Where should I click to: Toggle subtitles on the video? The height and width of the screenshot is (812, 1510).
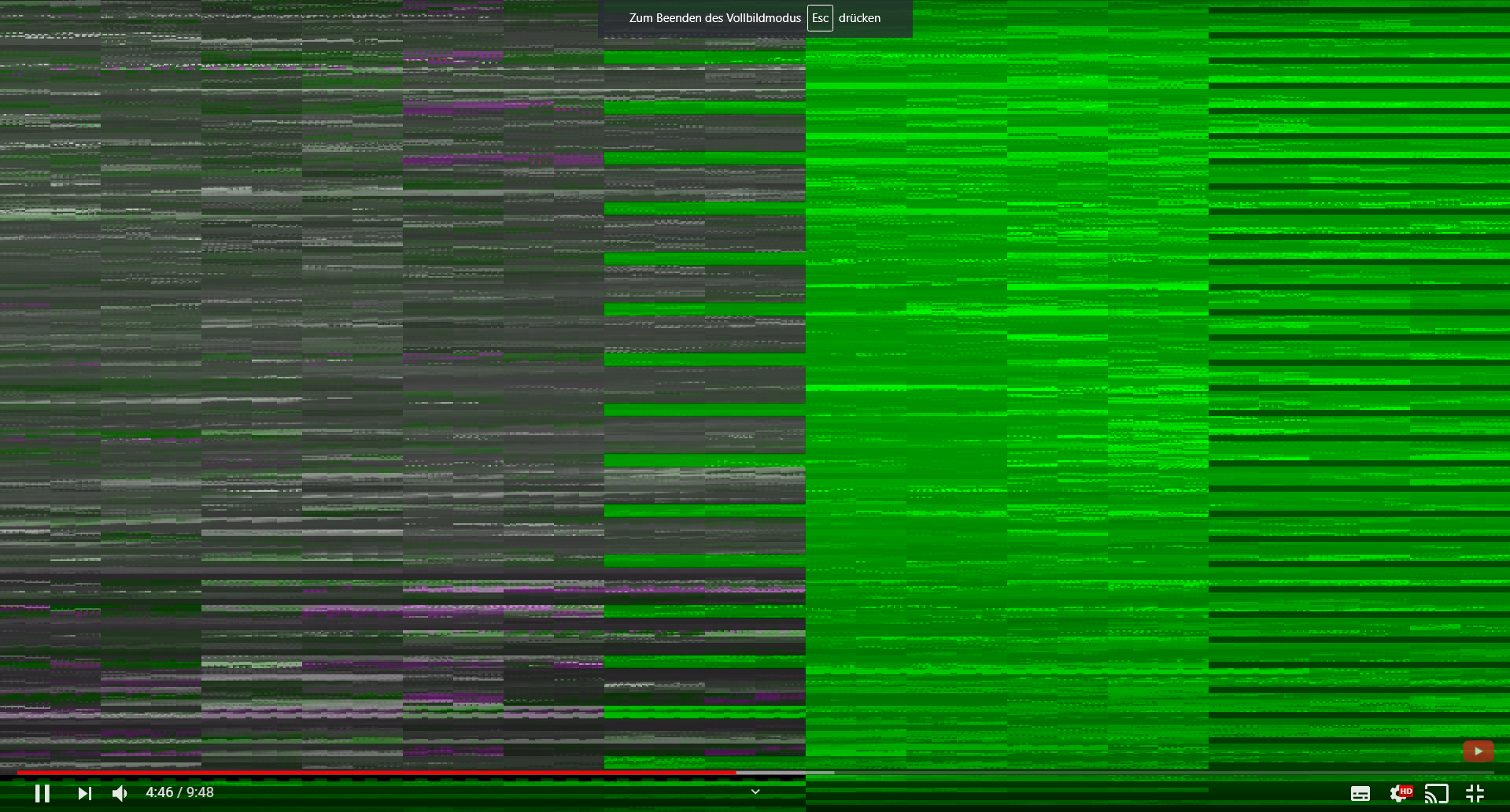coord(1360,794)
